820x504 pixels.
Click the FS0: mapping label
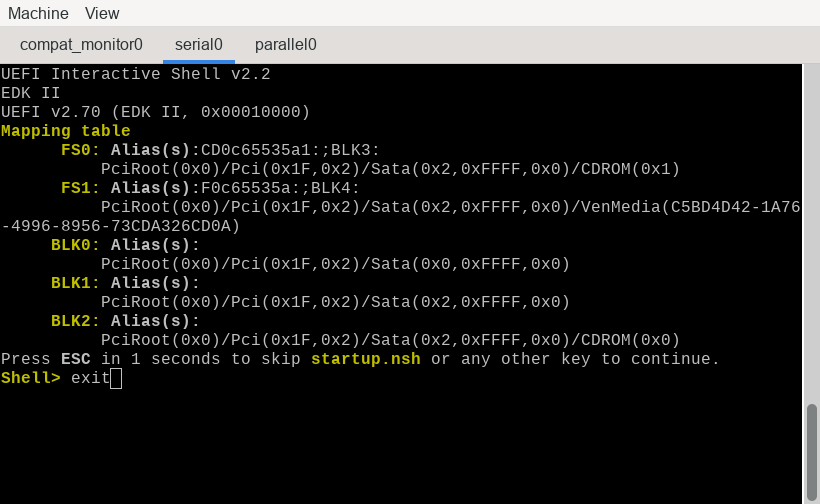tap(80, 150)
